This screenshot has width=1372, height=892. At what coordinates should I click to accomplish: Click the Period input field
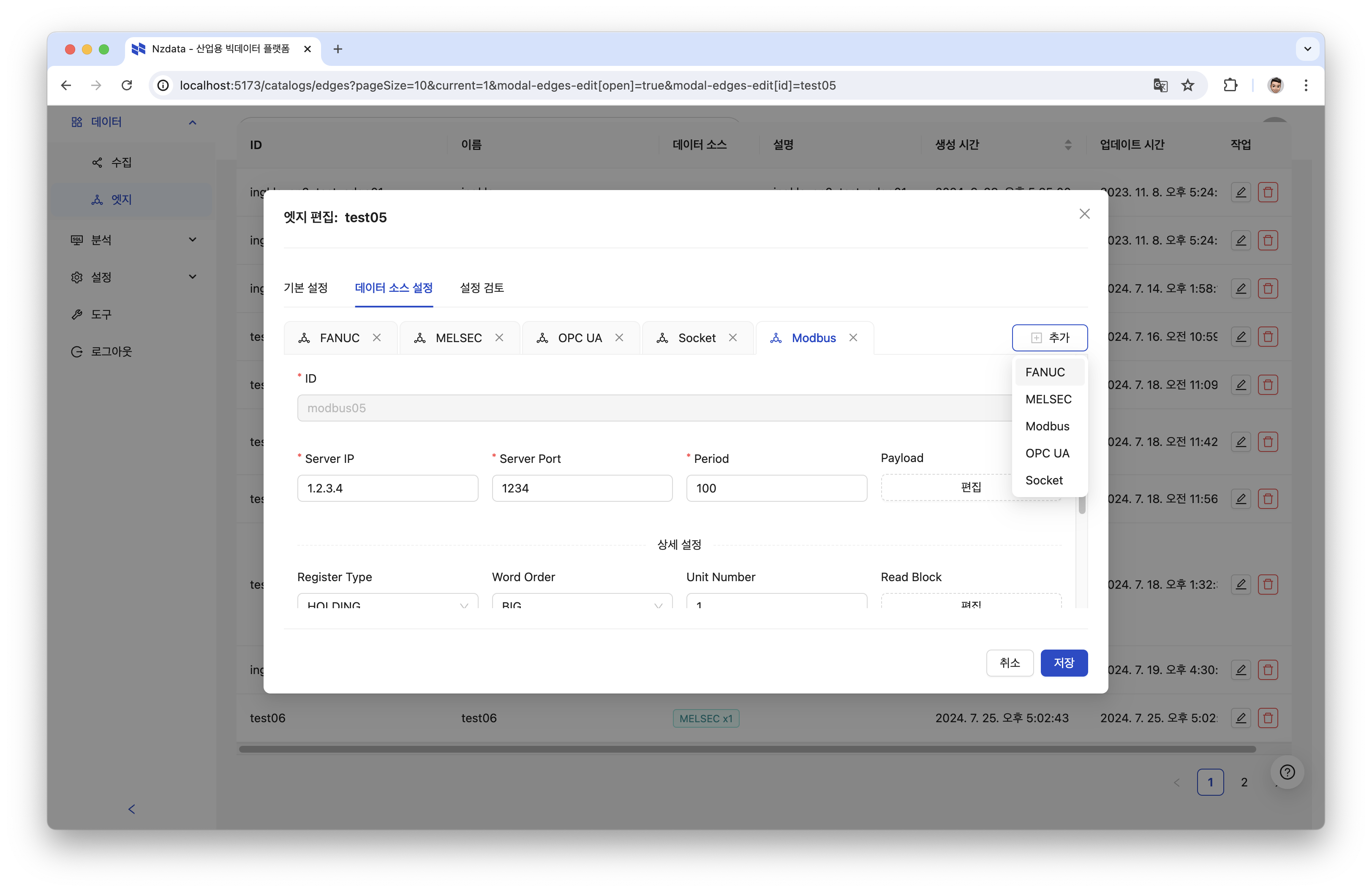pos(776,488)
